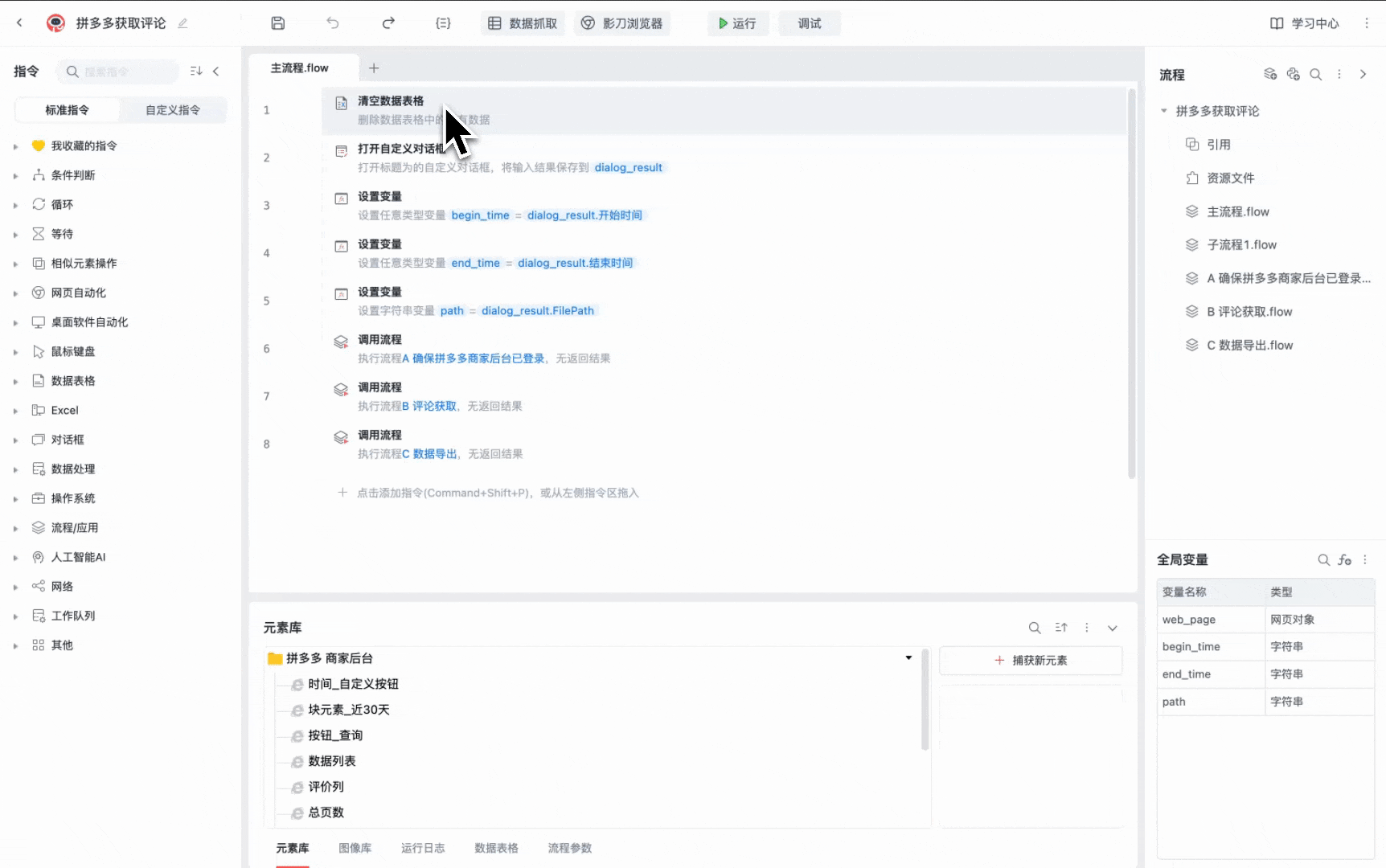Image resolution: width=1386 pixels, height=868 pixels.
Task: Select step 6 calling flow A
Action: point(724,349)
